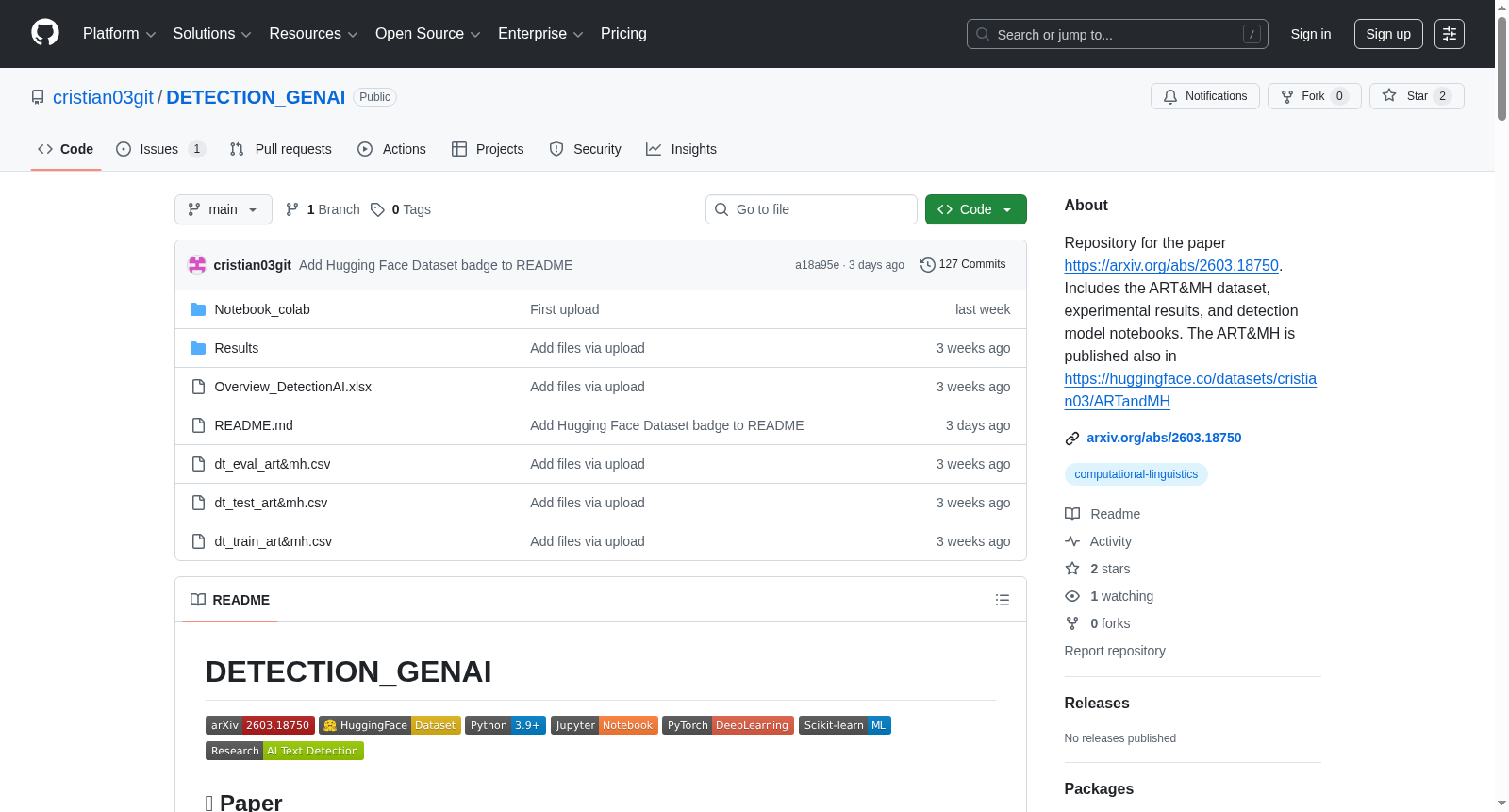Click the tag icon next to Tags
The width and height of the screenshot is (1509, 812).
(377, 209)
